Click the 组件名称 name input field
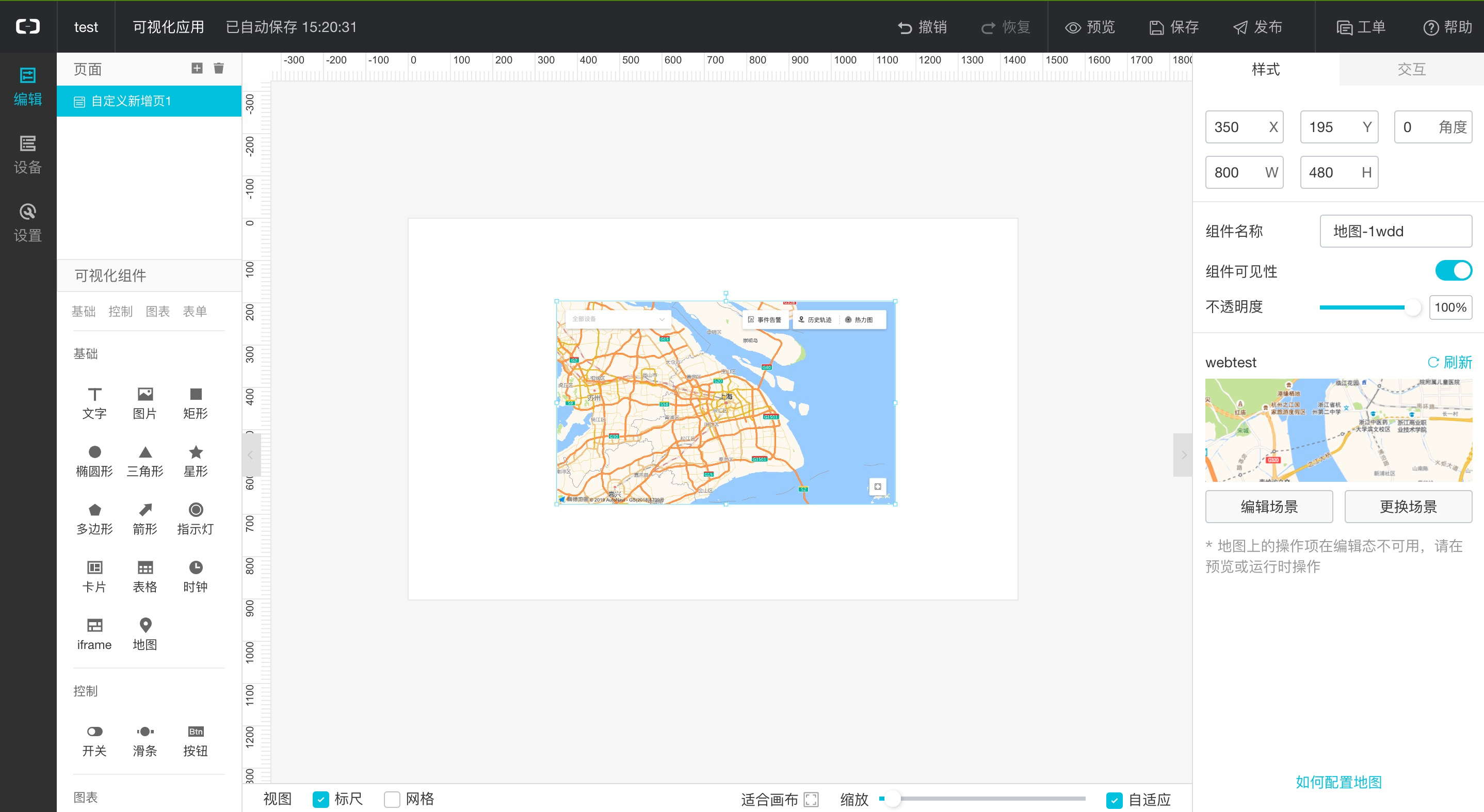Image resolution: width=1484 pixels, height=812 pixels. click(1395, 231)
